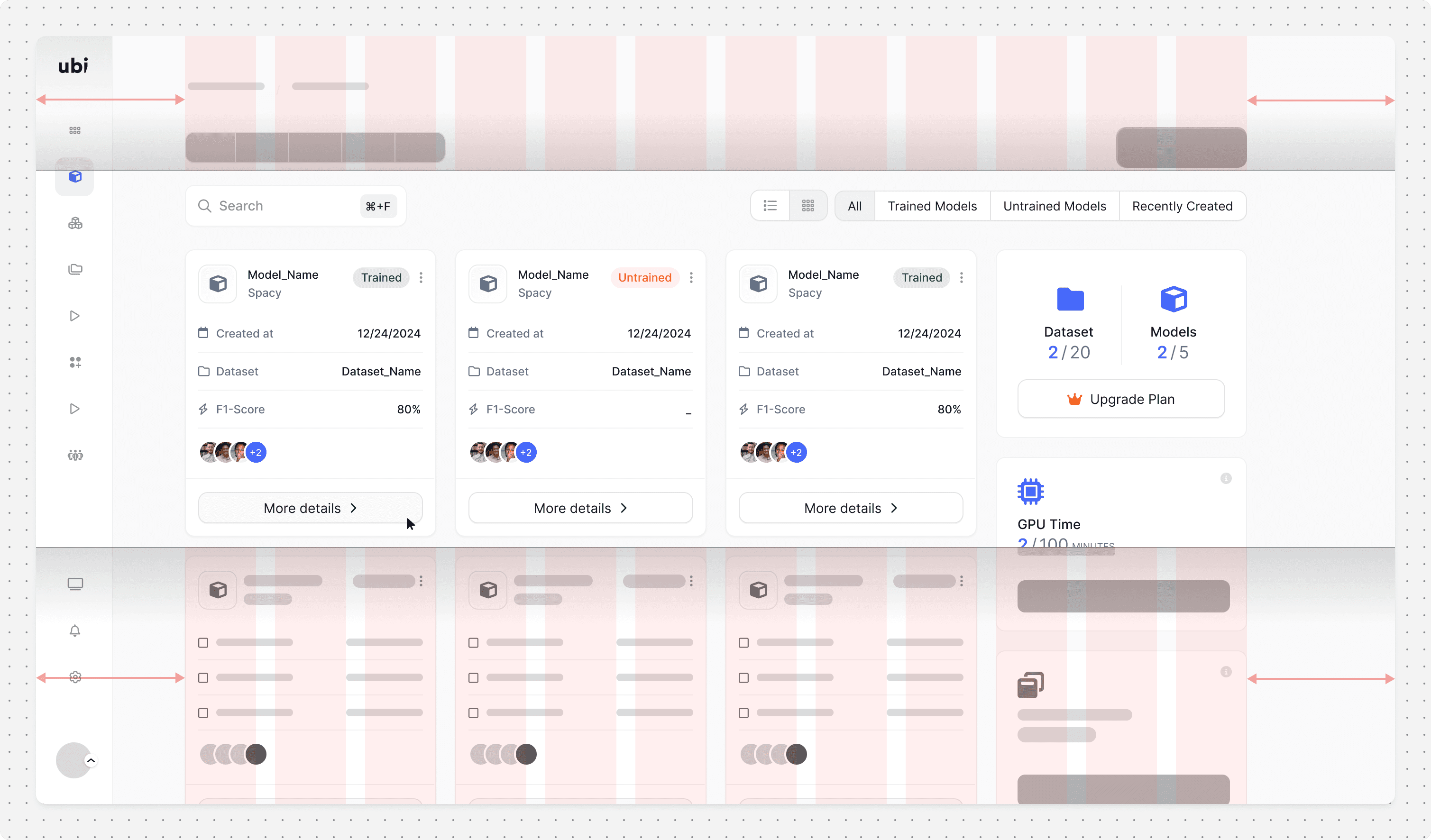Click the blue cube Models sidebar icon
1431x840 pixels.
point(75,176)
